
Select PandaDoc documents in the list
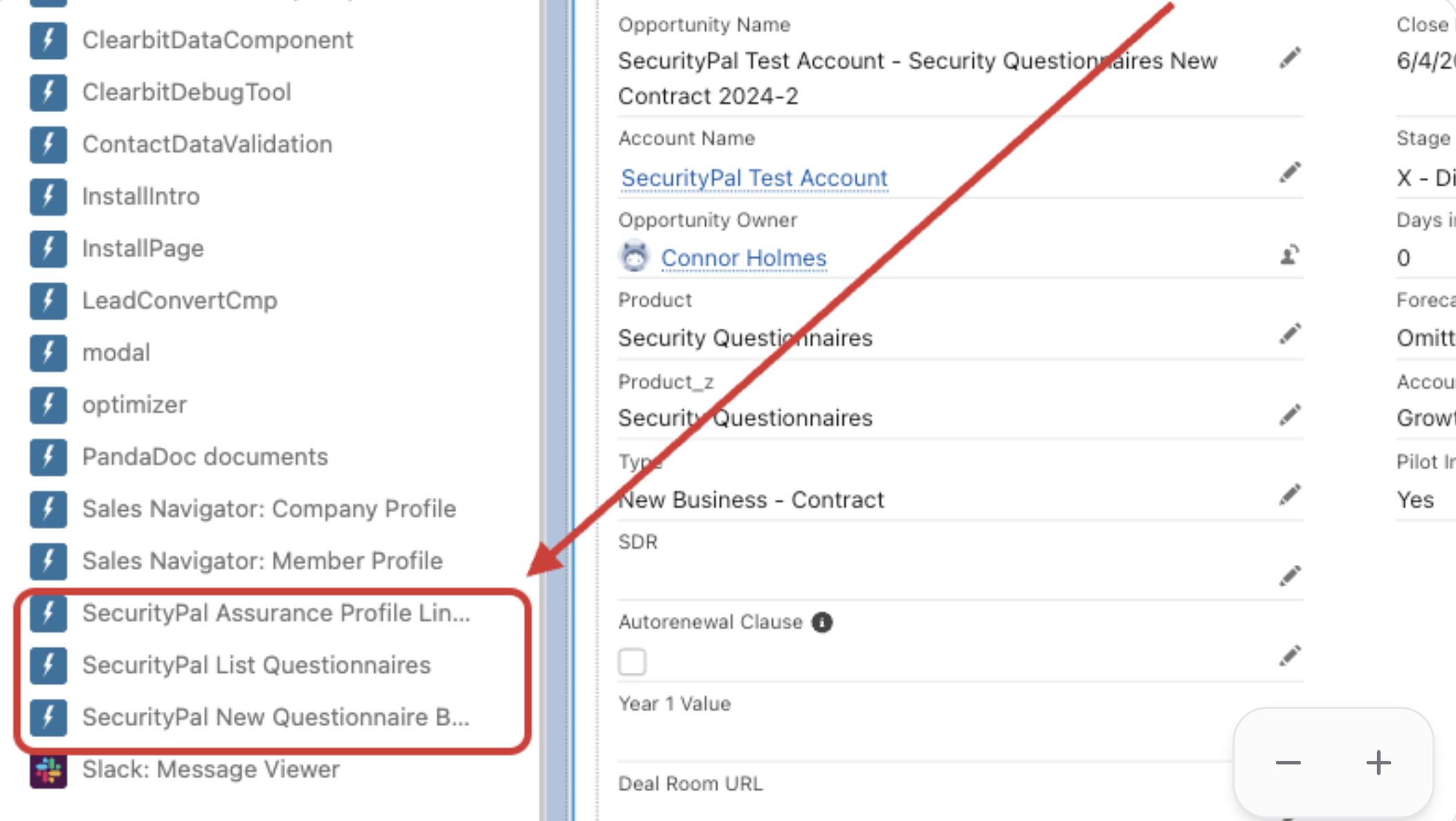pyautogui.click(x=205, y=457)
